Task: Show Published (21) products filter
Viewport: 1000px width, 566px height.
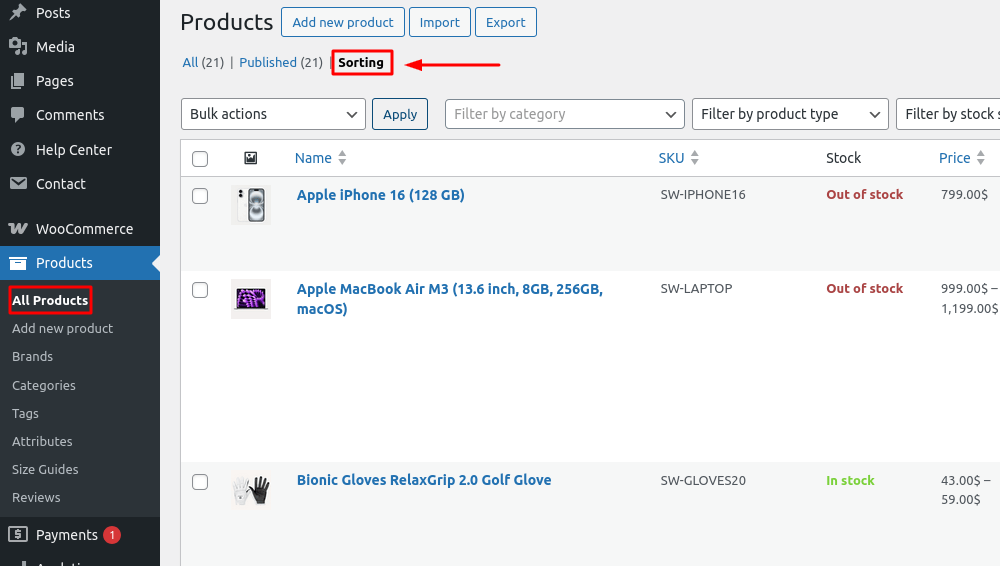Action: [281, 63]
